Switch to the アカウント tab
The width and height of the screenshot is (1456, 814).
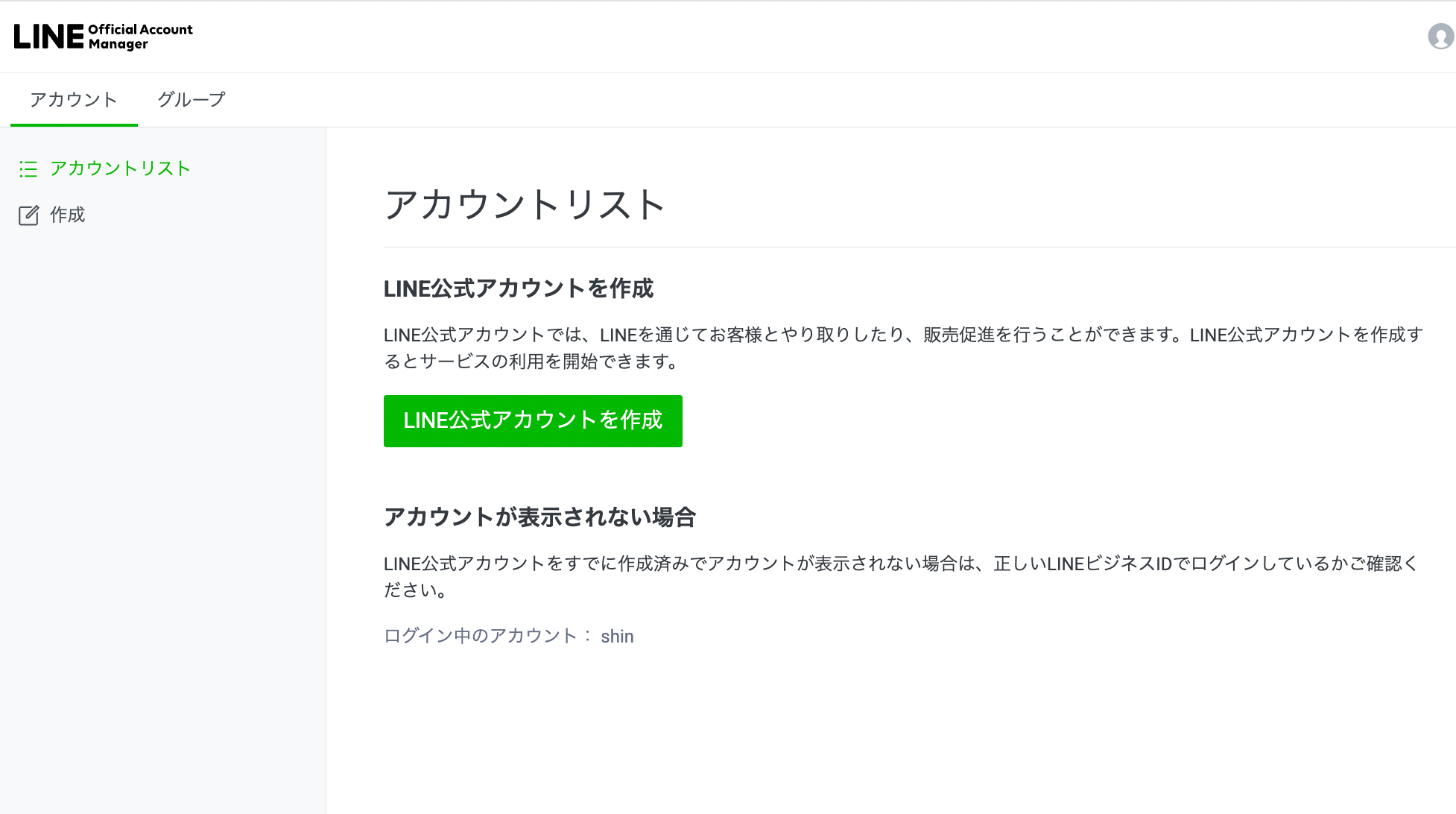pos(74,100)
